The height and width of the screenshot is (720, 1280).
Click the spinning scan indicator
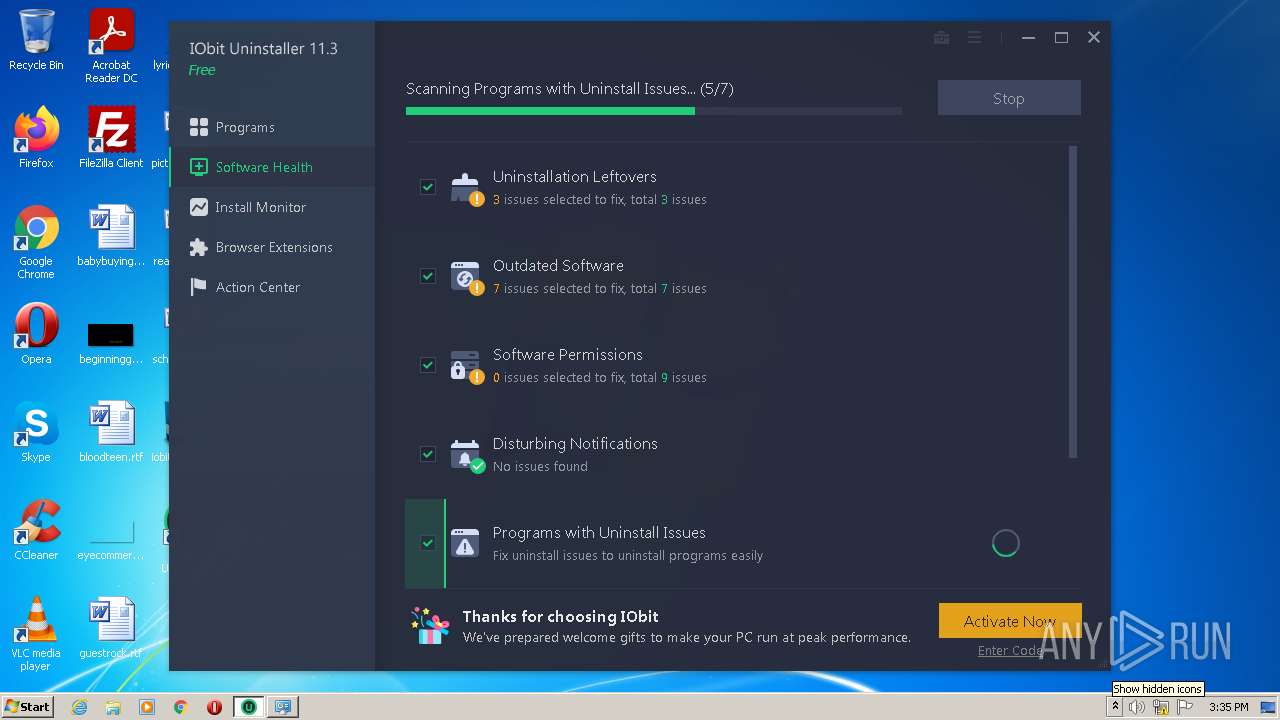(x=1005, y=543)
